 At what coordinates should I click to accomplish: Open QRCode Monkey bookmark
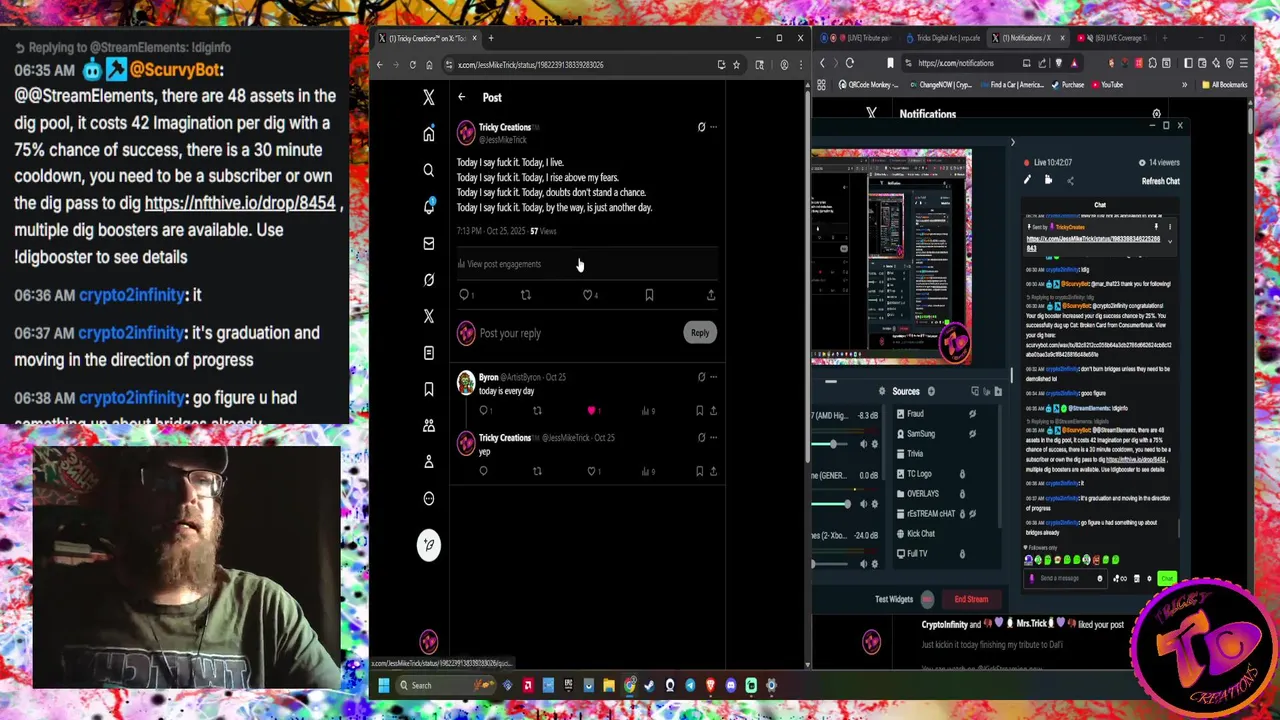(867, 85)
